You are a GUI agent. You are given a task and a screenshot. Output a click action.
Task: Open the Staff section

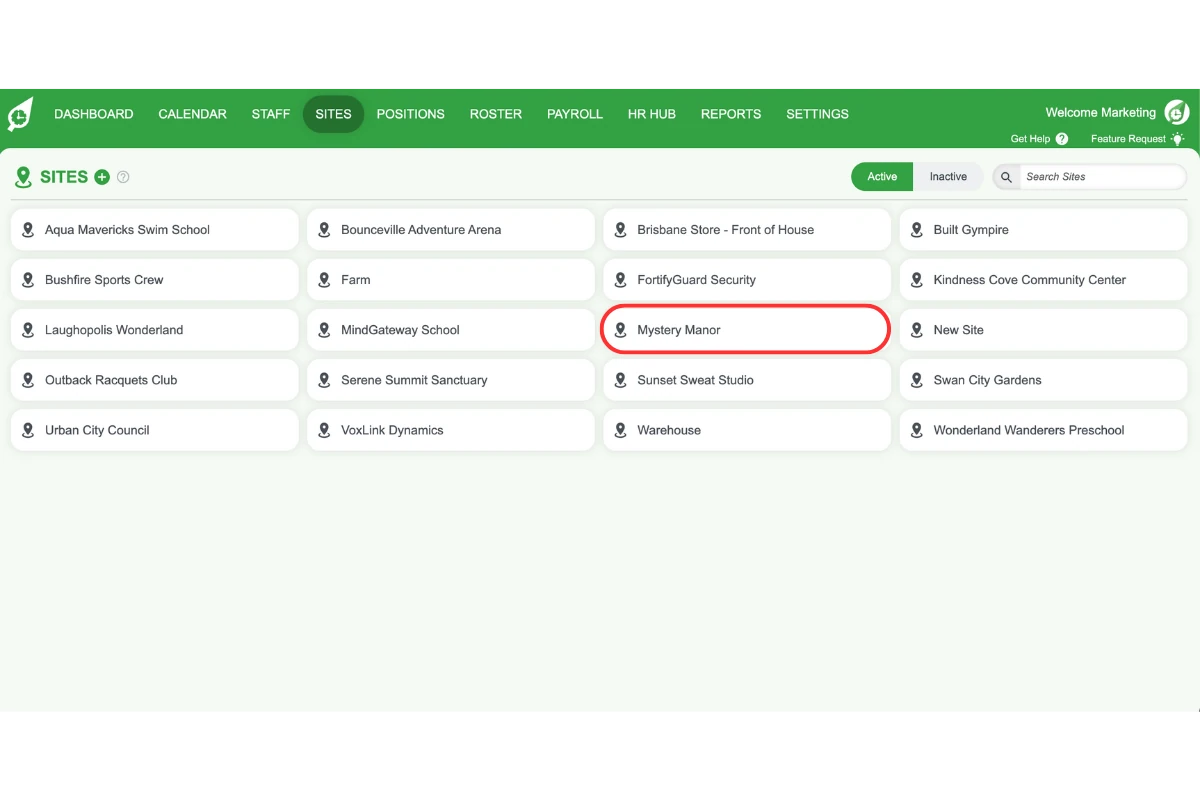(x=270, y=114)
